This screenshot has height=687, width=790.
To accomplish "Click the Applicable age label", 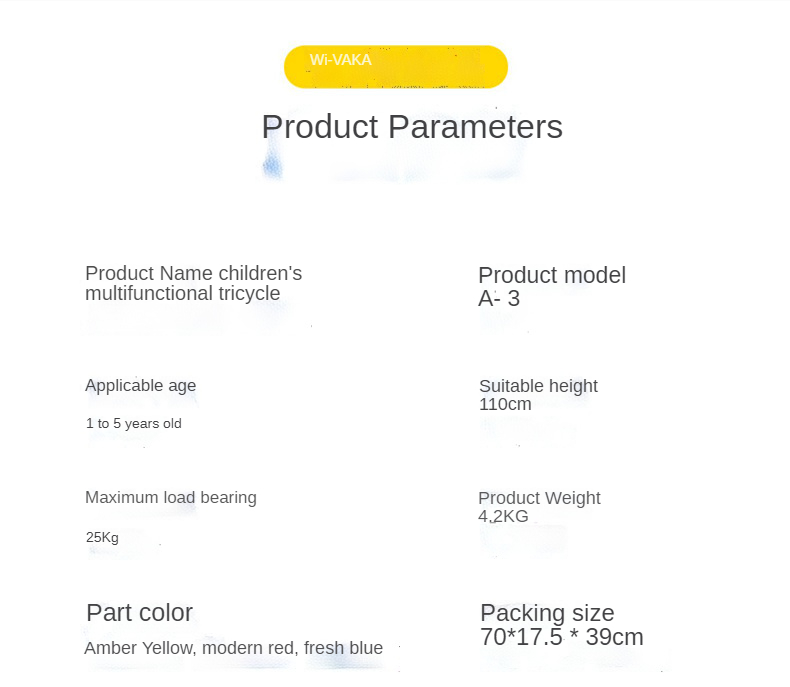I will click(x=140, y=385).
